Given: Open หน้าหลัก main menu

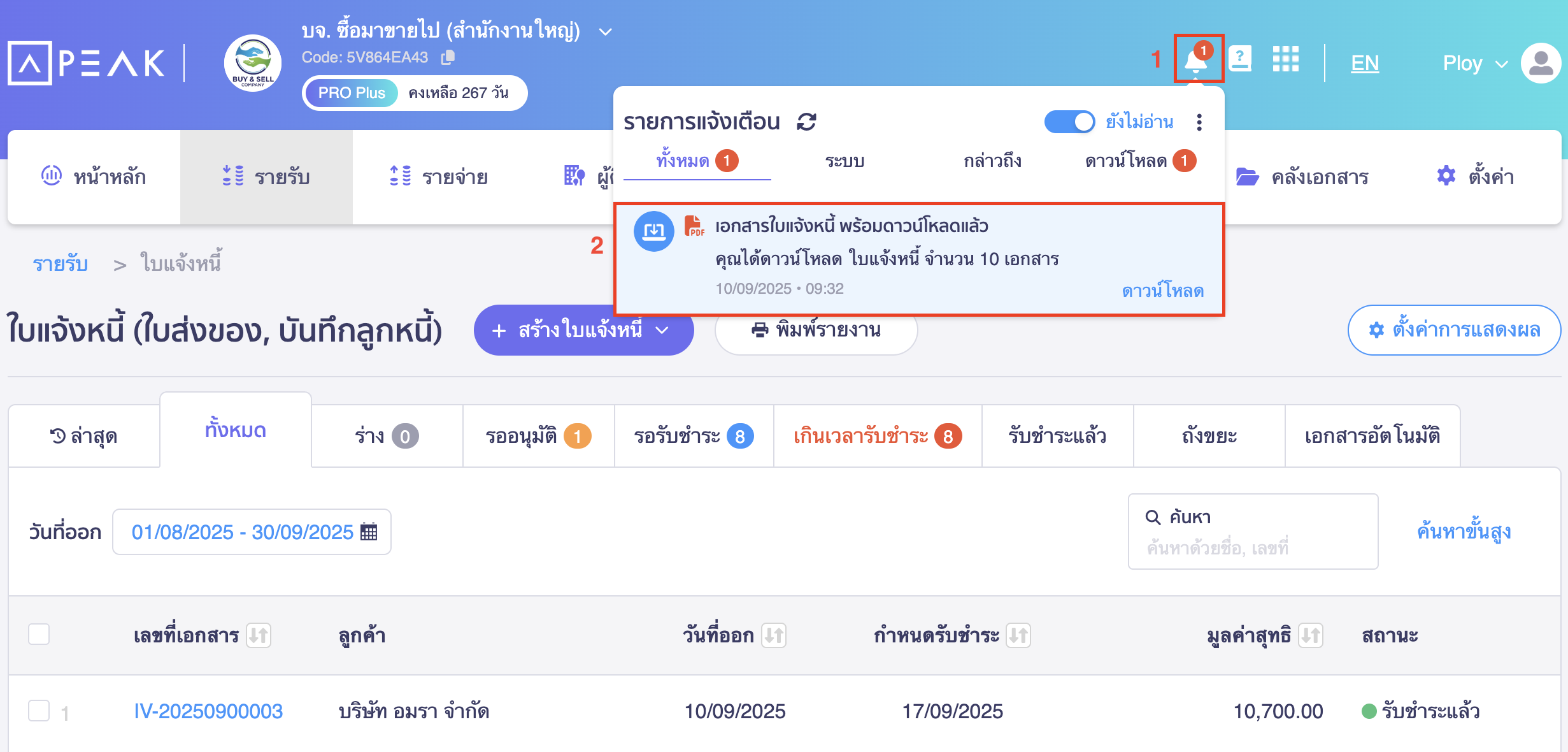Looking at the screenshot, I should click(x=94, y=177).
